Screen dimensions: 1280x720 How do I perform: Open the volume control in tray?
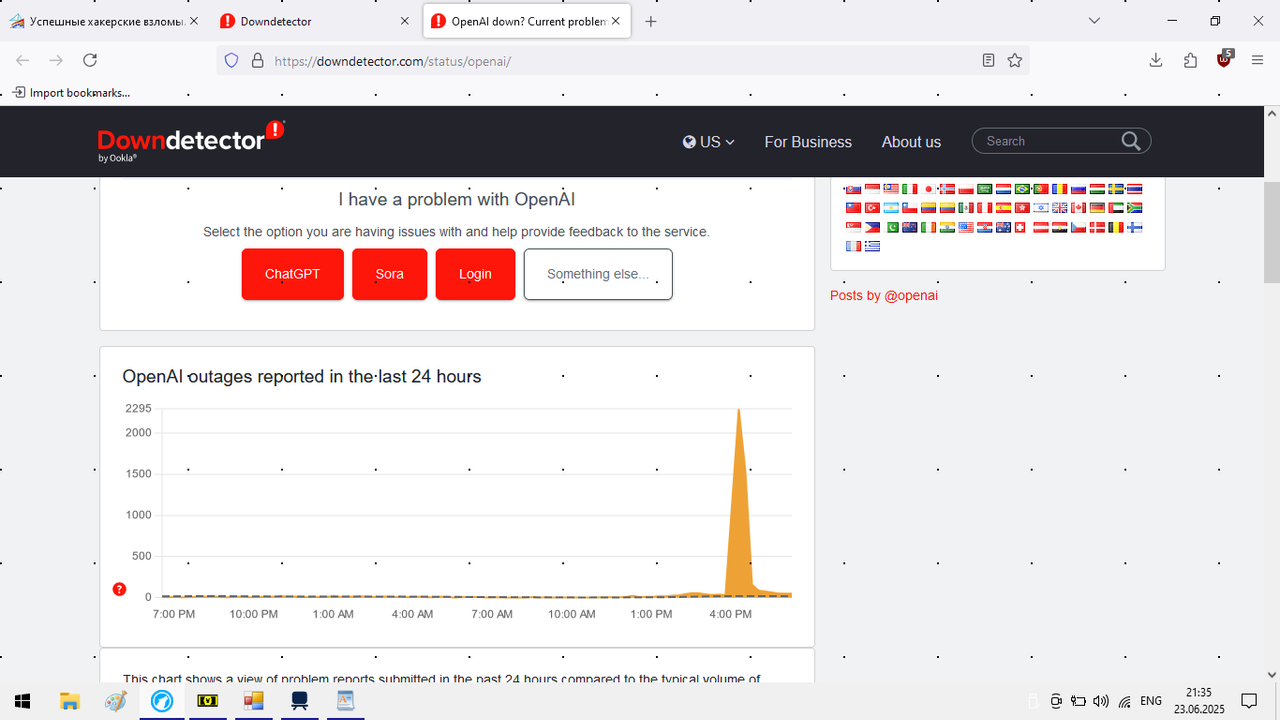1101,701
